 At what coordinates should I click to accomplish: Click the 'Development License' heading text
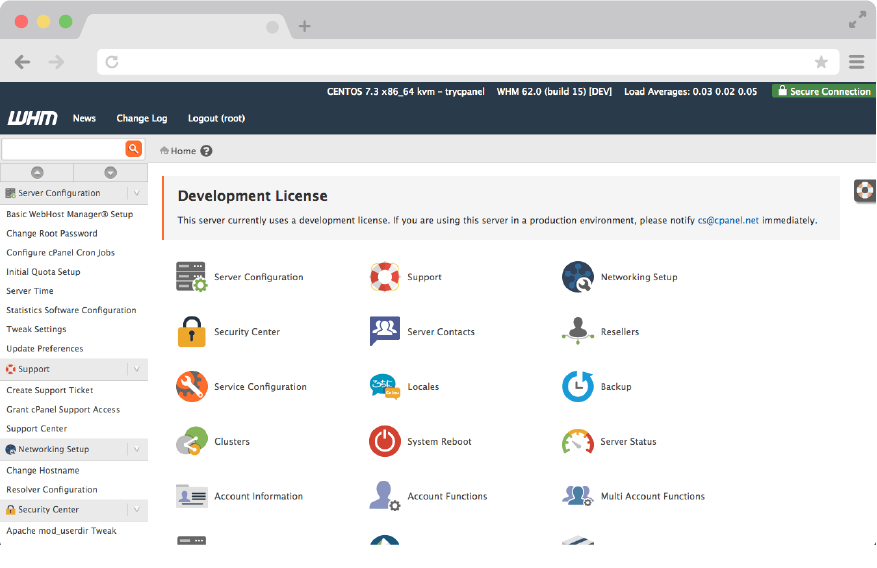[252, 196]
